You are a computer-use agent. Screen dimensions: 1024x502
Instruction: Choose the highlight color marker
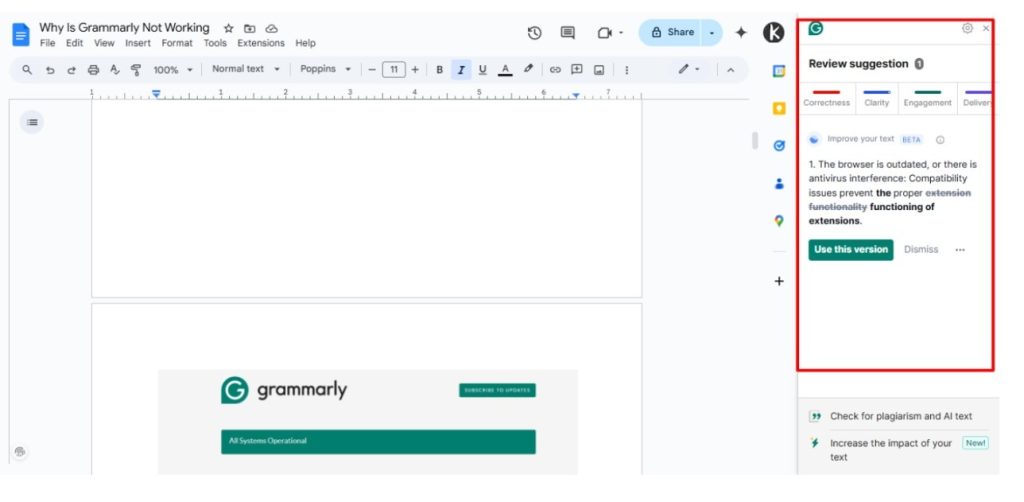coord(528,69)
